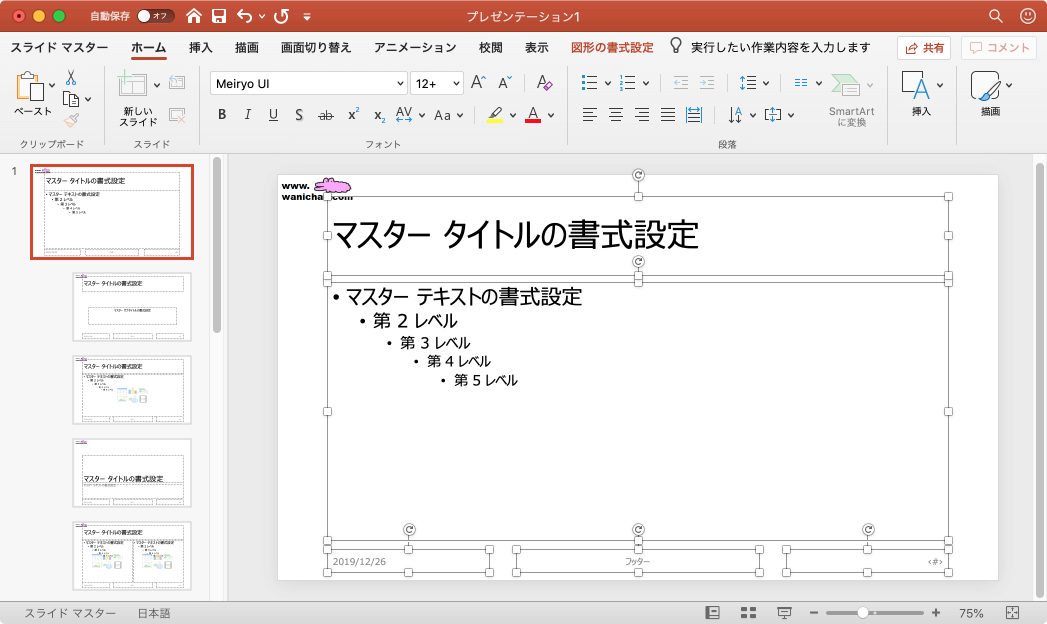
Task: Open the Meiryo UI font name dropdown
Action: (400, 84)
